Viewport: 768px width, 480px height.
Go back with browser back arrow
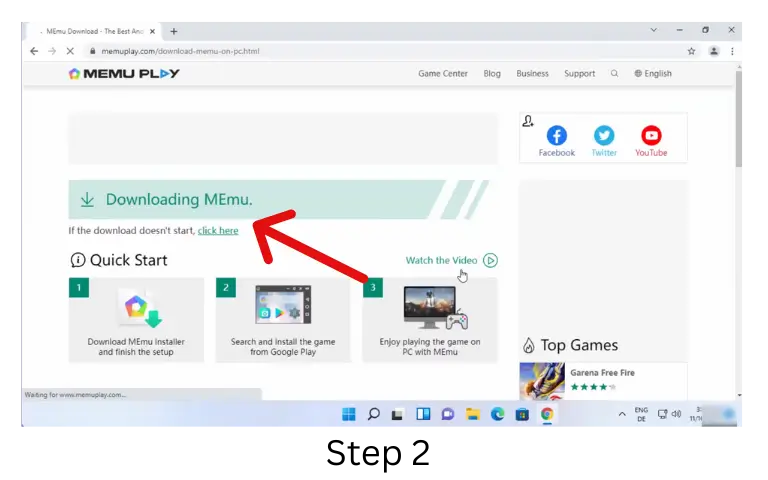click(34, 51)
